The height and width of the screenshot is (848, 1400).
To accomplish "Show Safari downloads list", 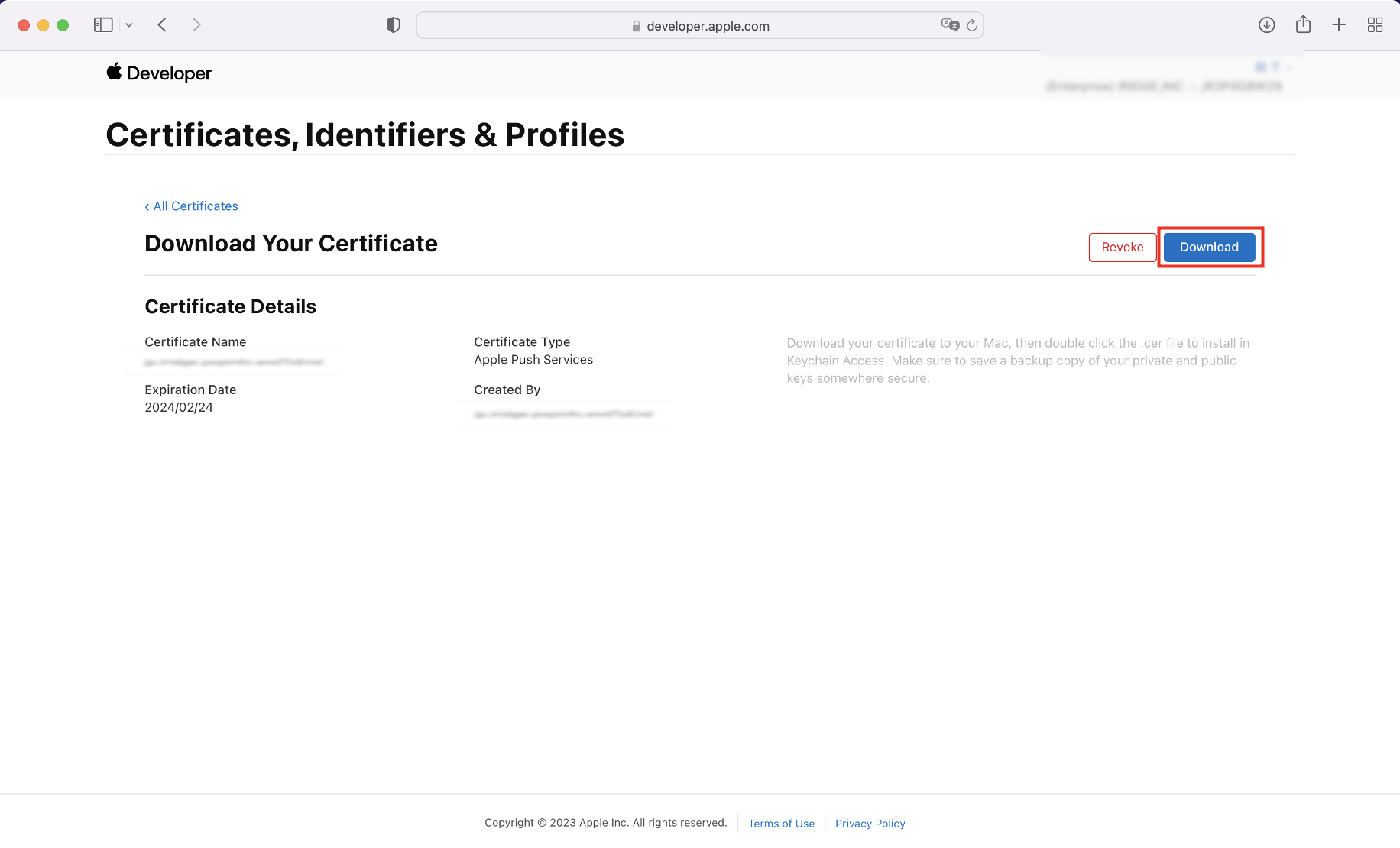I will pyautogui.click(x=1266, y=25).
